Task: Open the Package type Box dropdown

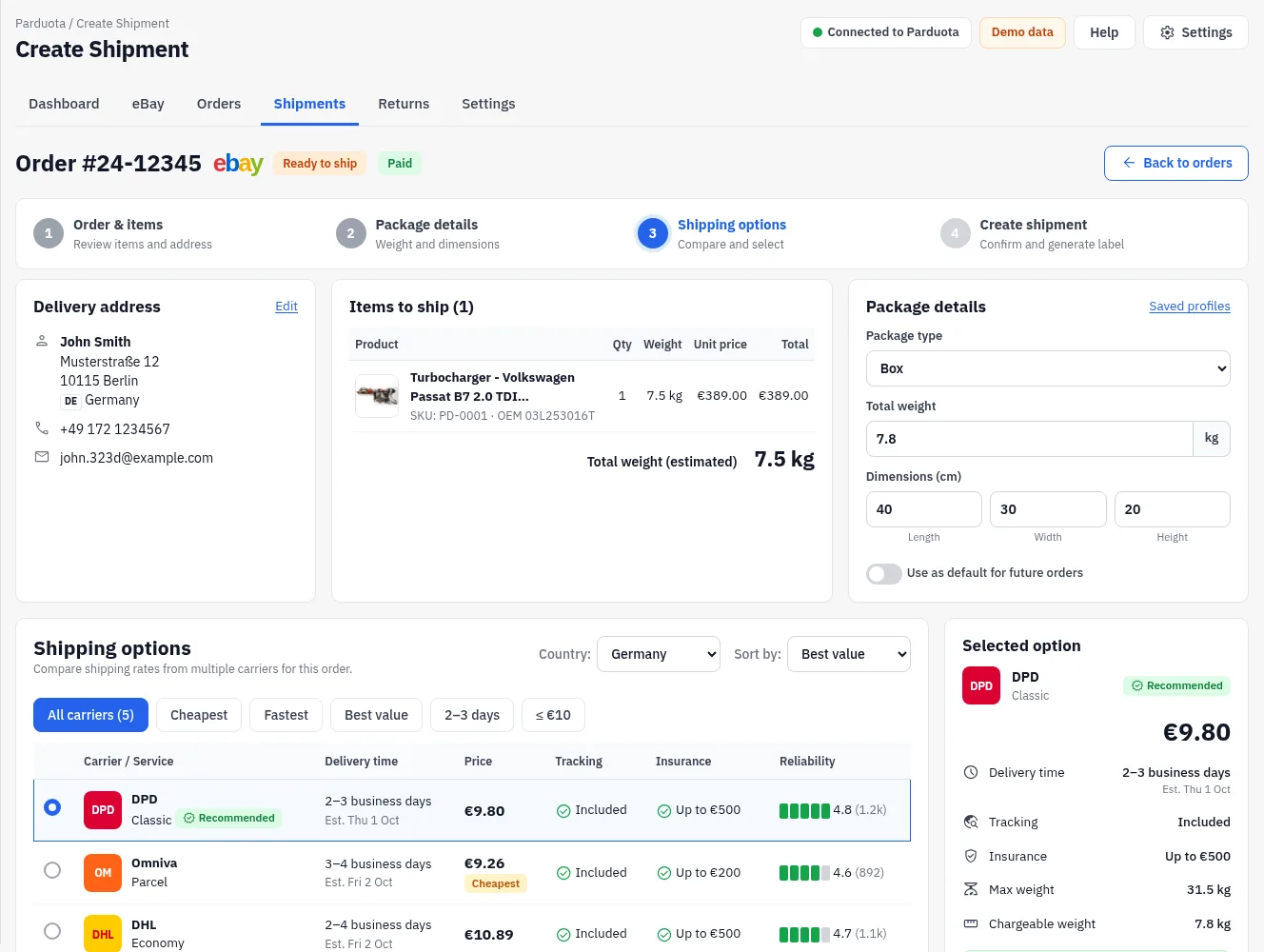Action: coord(1048,368)
